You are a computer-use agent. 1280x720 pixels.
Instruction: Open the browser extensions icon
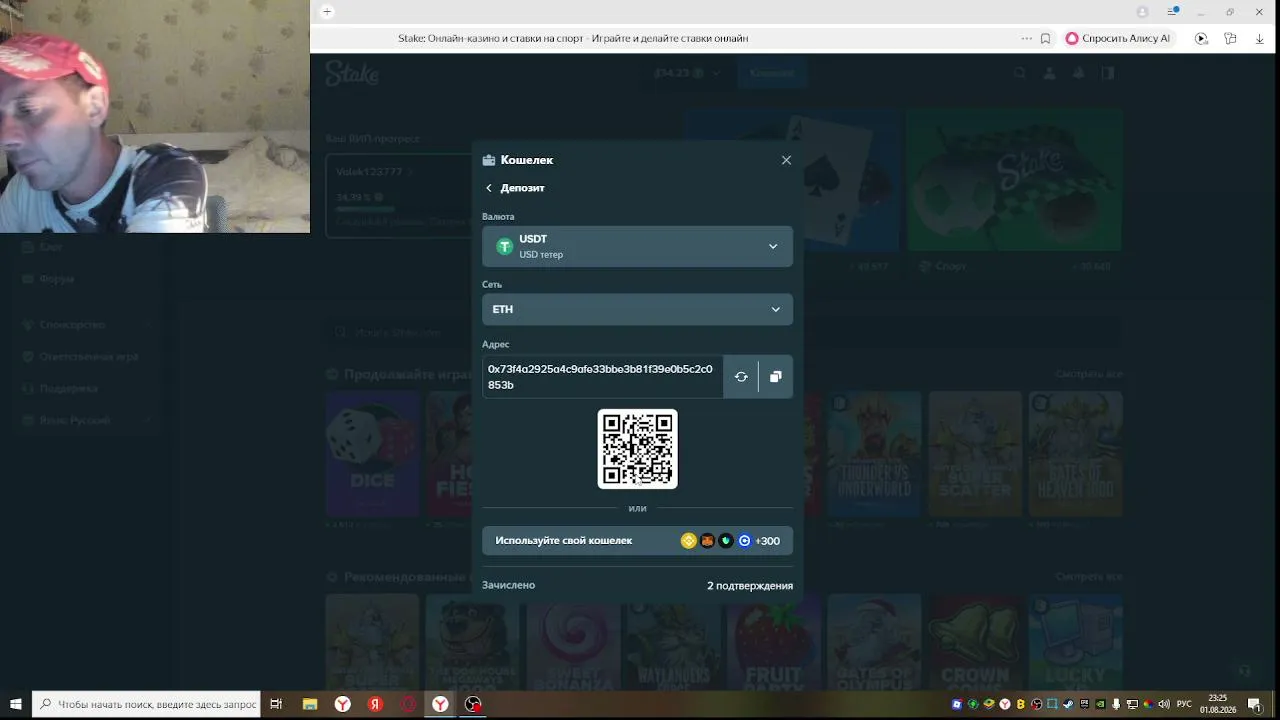pos(1231,39)
